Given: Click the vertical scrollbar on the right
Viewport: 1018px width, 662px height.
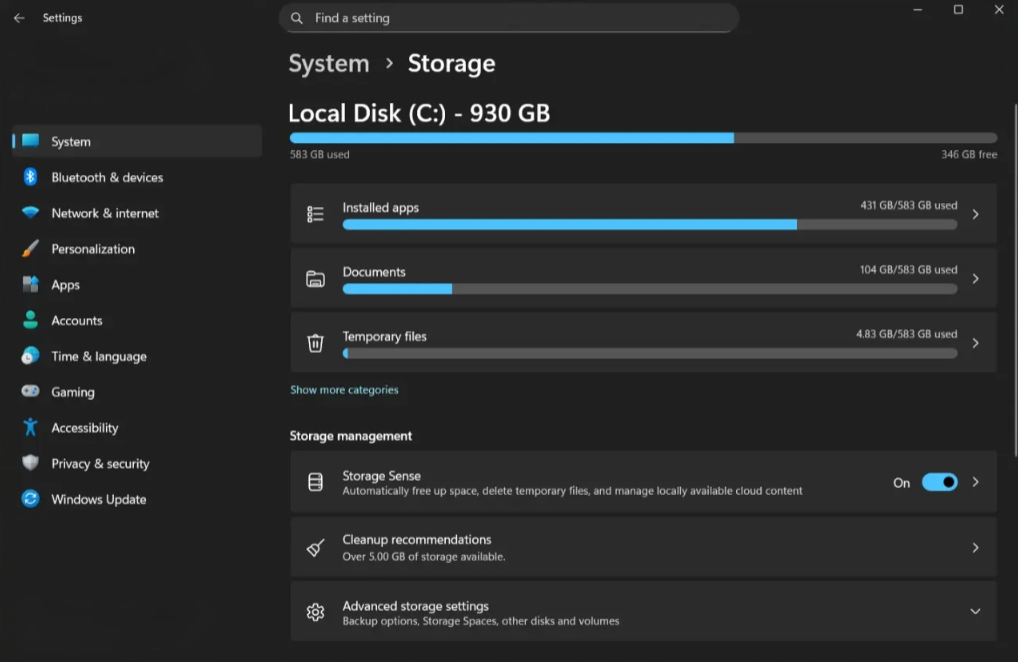Looking at the screenshot, I should pyautogui.click(x=1015, y=279).
